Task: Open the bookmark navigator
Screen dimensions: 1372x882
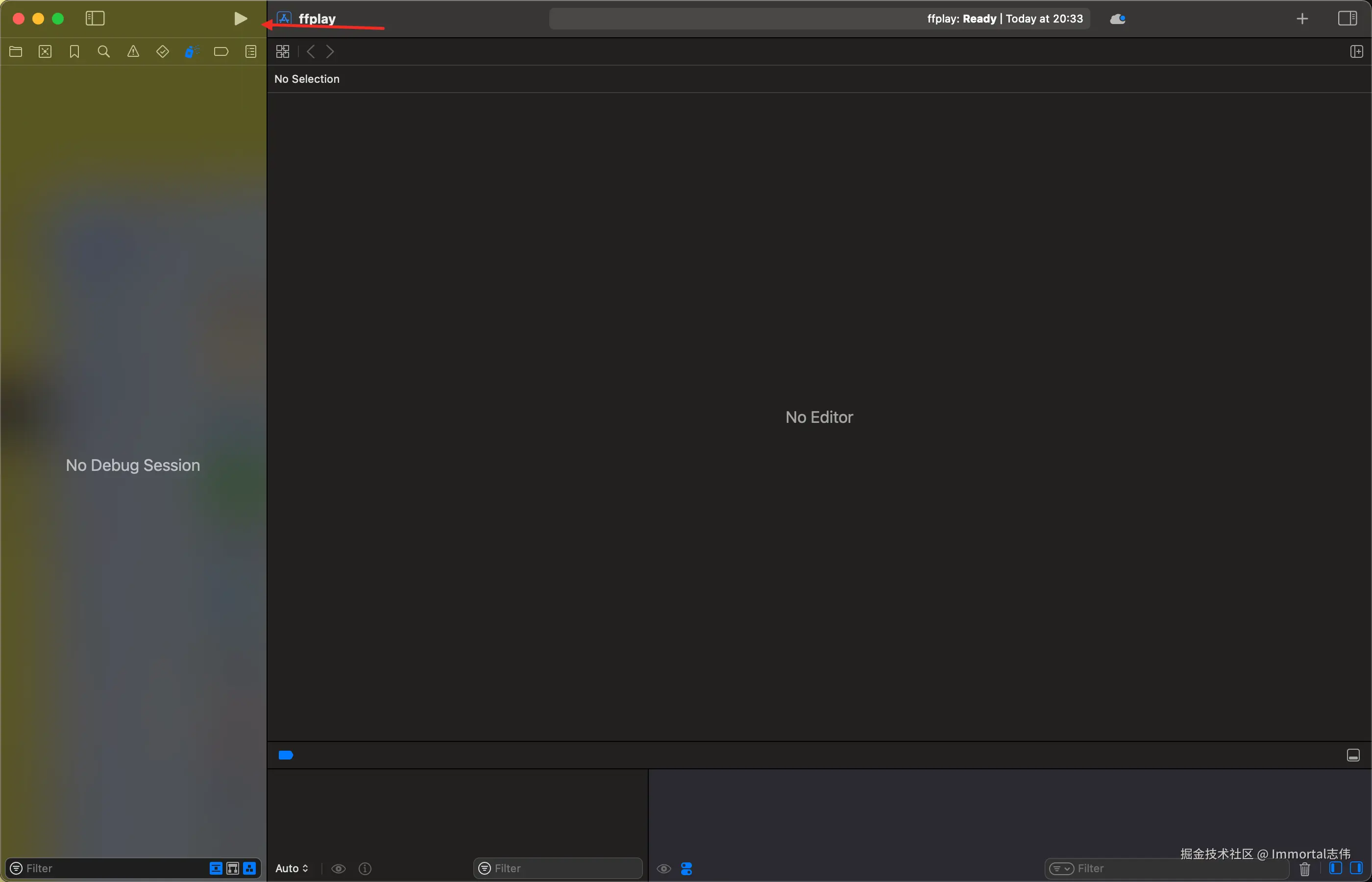Action: pos(74,52)
